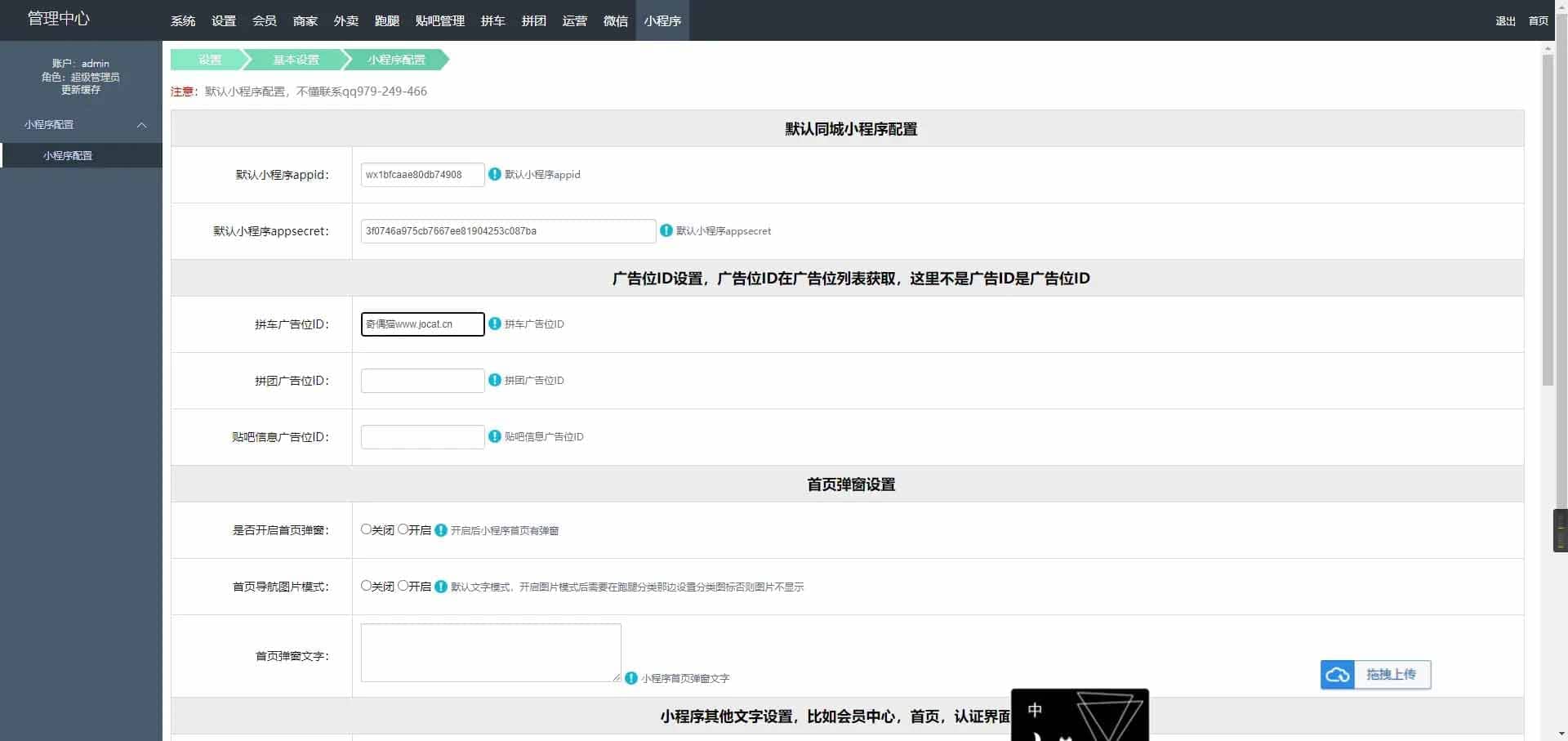Select 开启 for 是否开启首页弹窗
The image size is (1568, 741).
click(403, 529)
